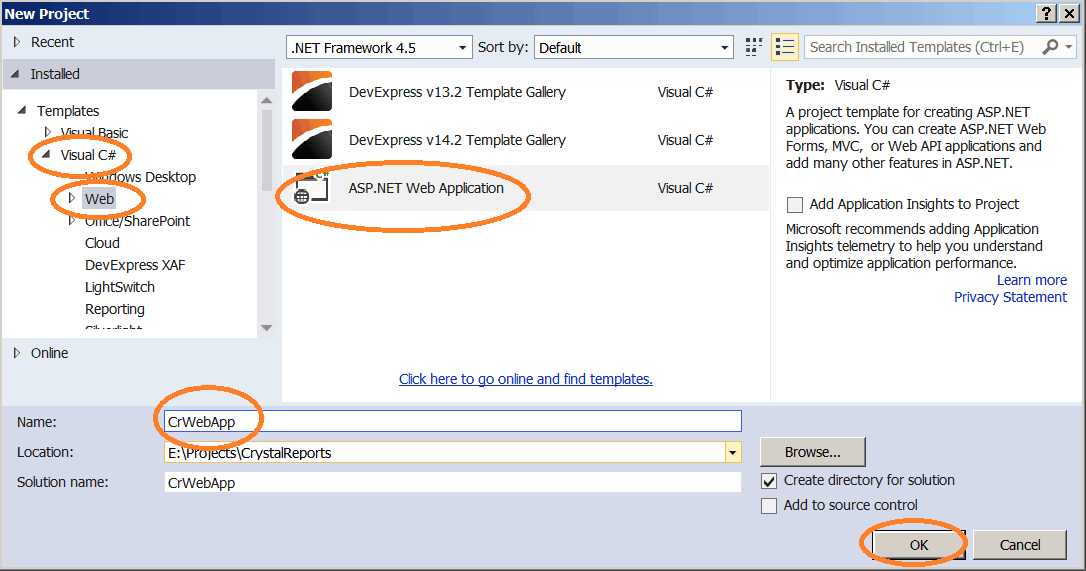Click the Search Installed Templates box

point(923,47)
